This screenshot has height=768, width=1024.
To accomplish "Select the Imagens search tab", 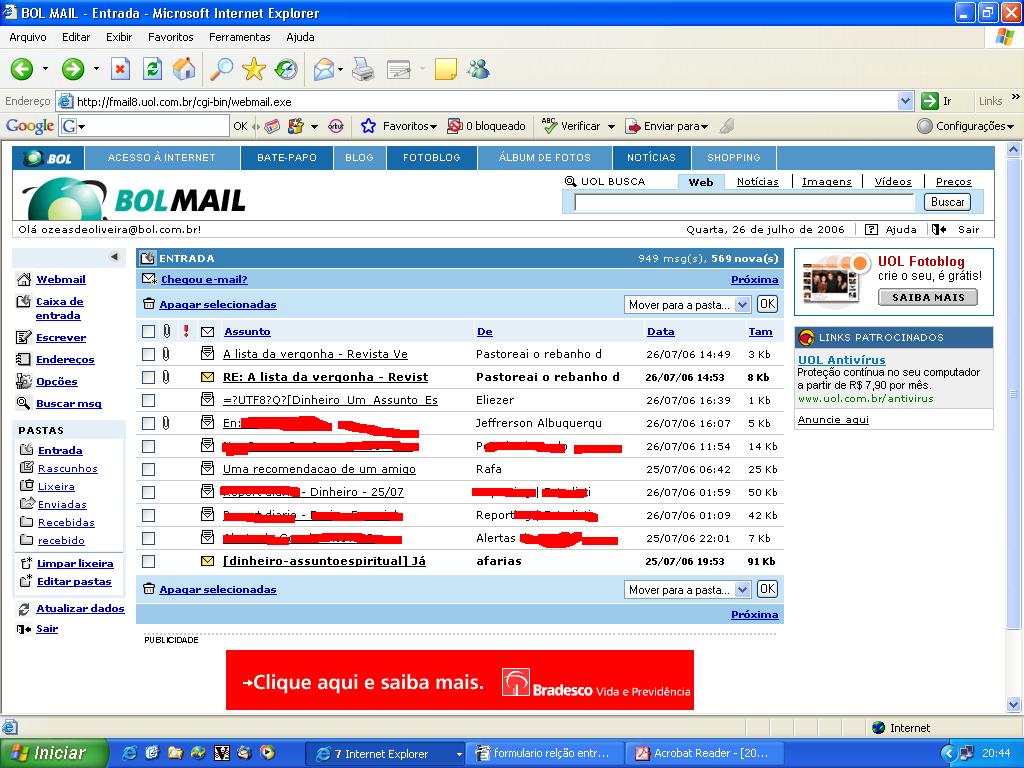I will [827, 182].
